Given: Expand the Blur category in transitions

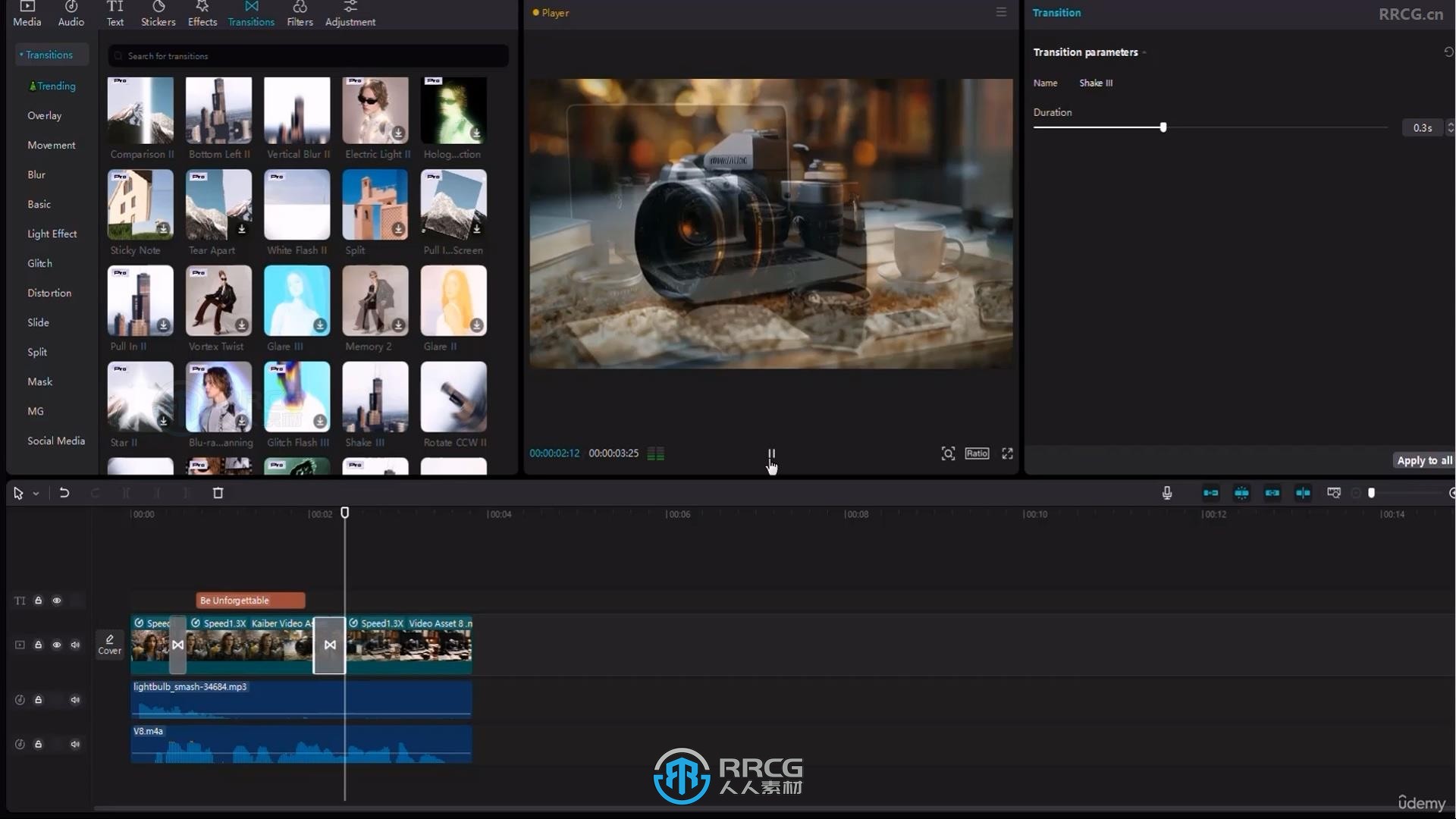Looking at the screenshot, I should pos(36,174).
